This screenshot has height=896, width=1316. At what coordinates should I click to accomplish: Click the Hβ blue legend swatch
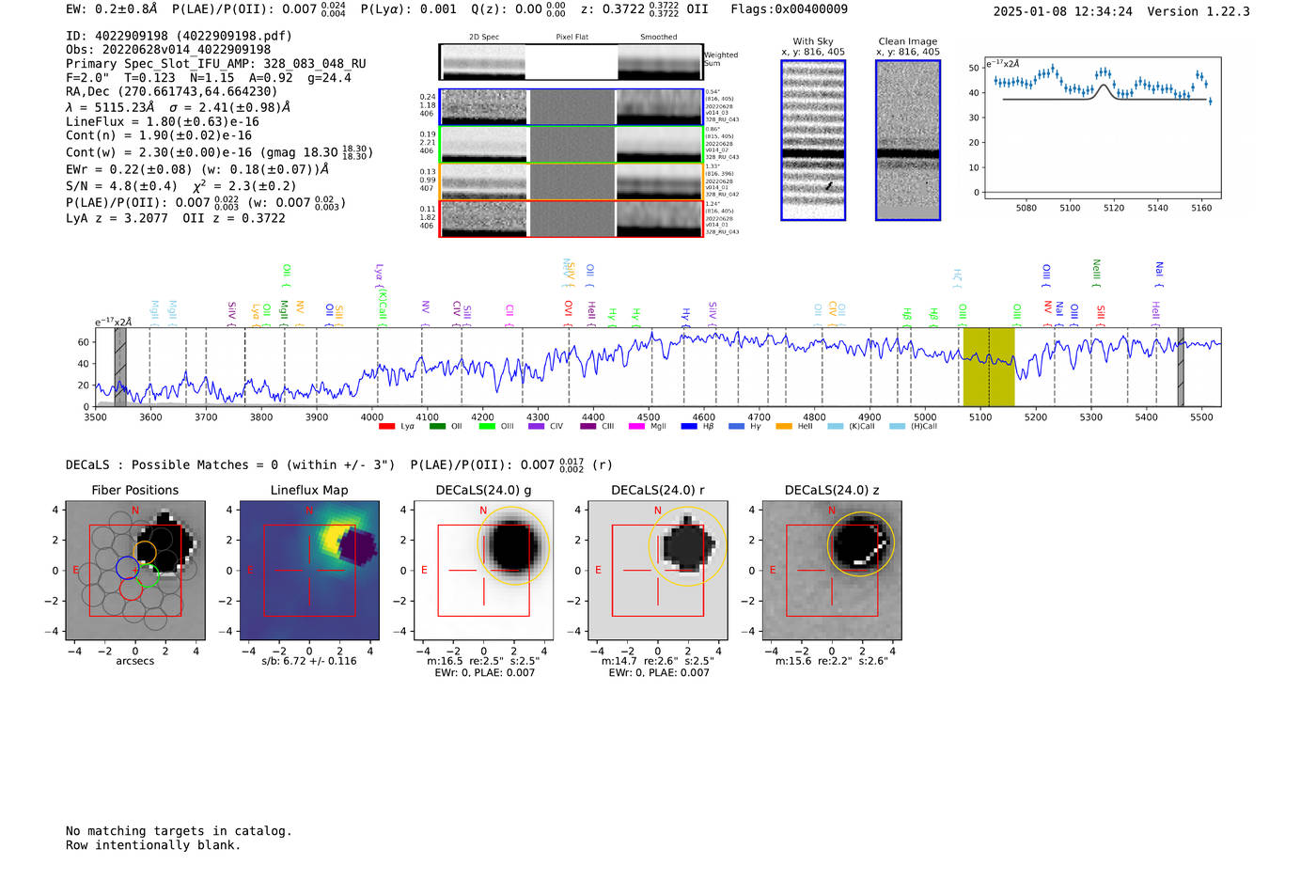[689, 427]
